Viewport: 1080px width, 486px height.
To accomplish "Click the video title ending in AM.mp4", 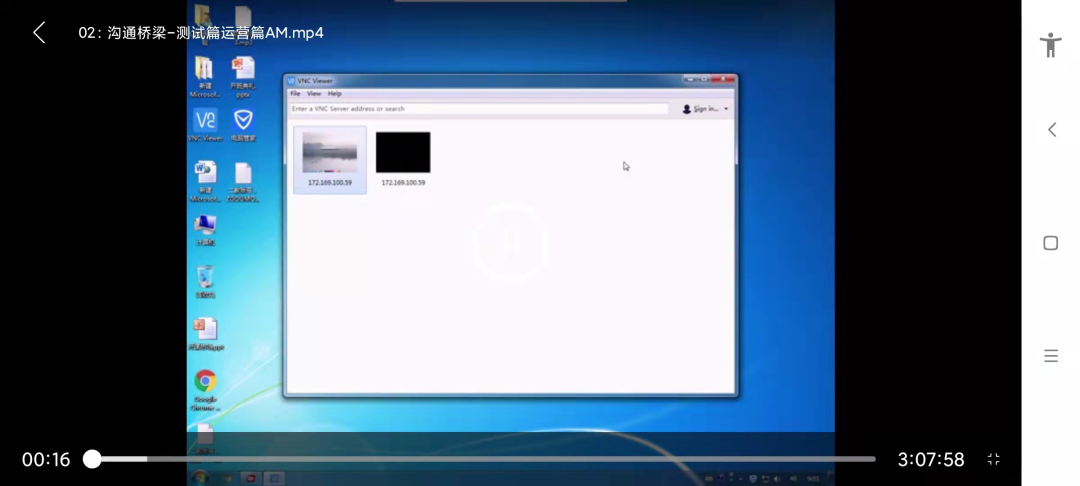I will tap(201, 32).
